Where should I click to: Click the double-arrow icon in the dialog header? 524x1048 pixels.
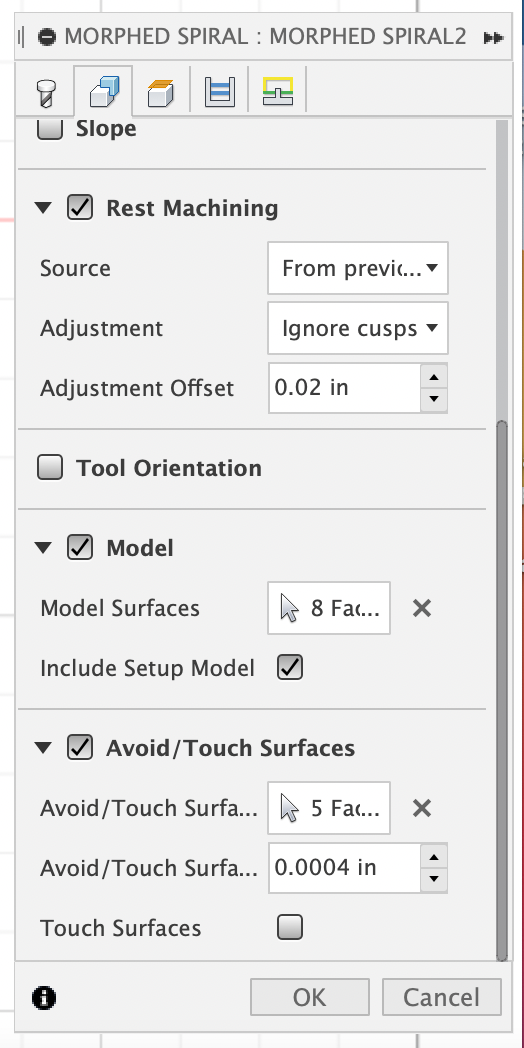point(493,37)
